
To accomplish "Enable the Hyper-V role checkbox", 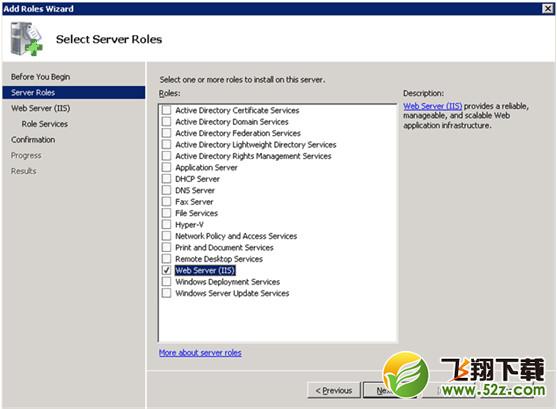I will (x=166, y=224).
